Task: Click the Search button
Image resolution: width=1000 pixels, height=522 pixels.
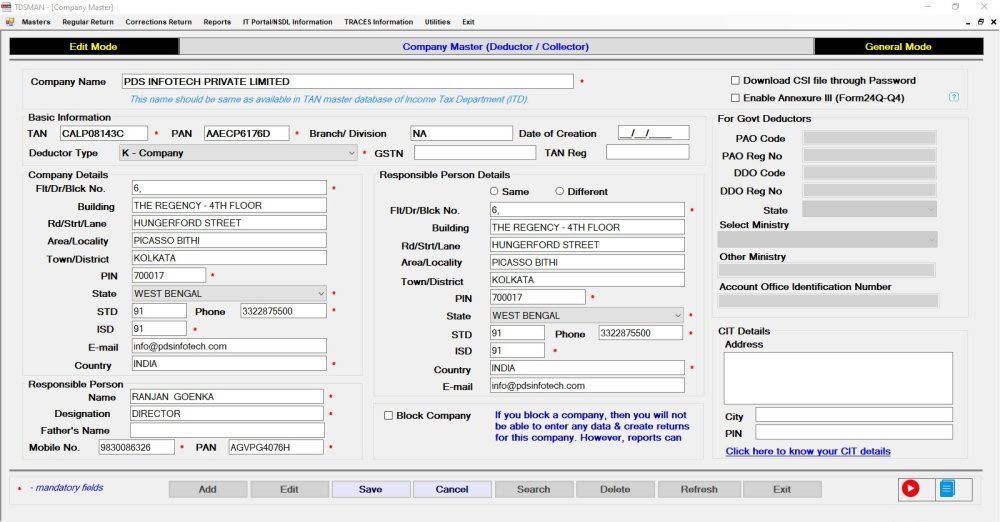Action: tap(534, 489)
